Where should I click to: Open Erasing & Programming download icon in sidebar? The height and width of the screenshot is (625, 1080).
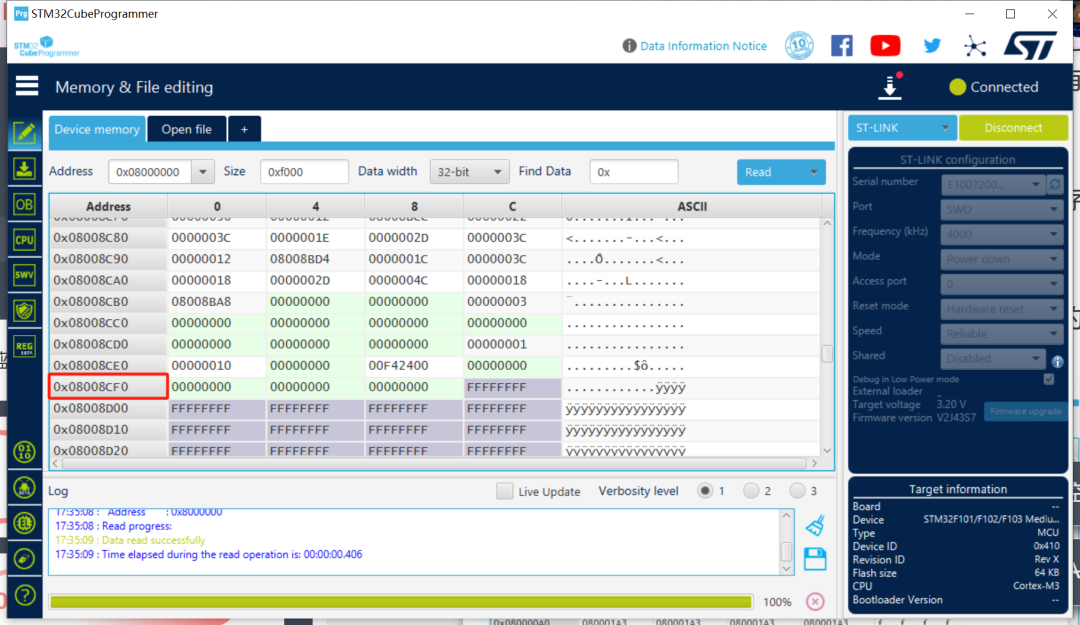click(x=25, y=168)
